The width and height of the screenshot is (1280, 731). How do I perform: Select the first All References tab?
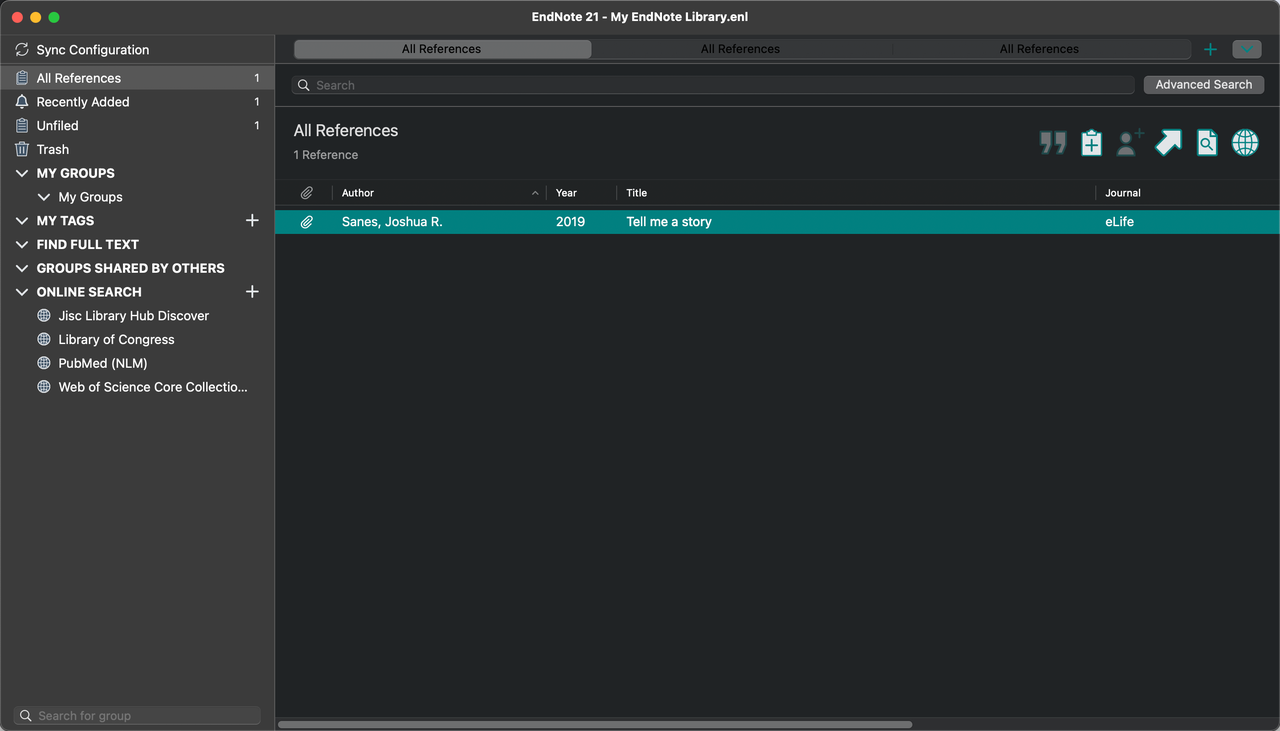[442, 49]
